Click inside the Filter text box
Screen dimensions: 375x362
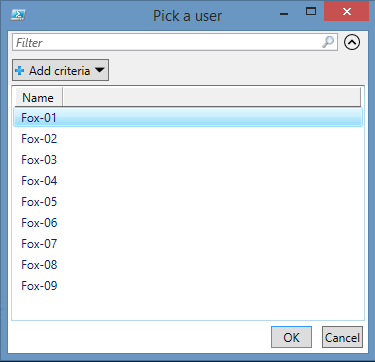pos(175,42)
